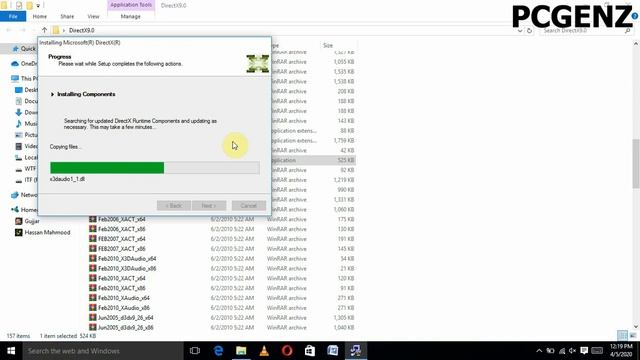
Task: Go up one folder with Up arrow
Action: 44,30
